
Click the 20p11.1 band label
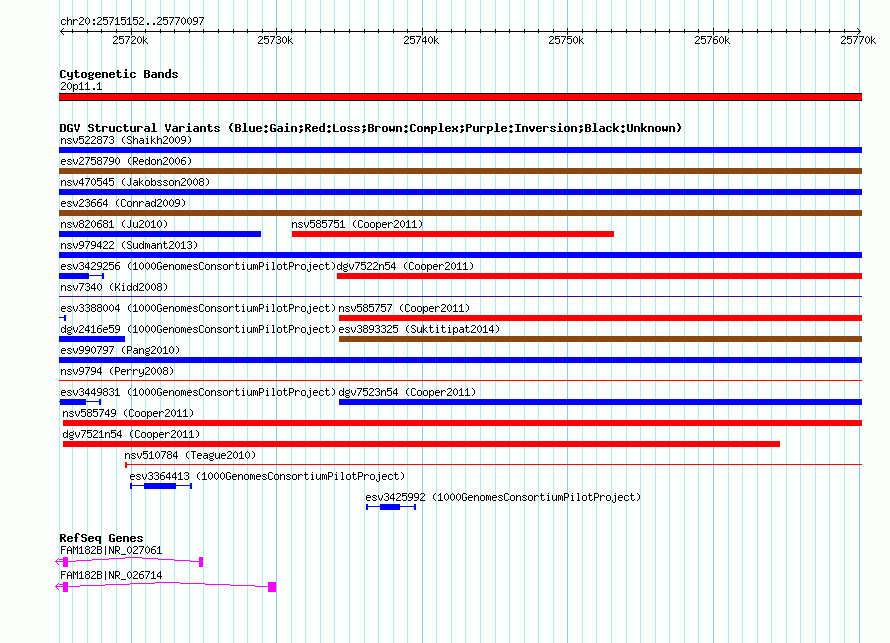point(81,86)
